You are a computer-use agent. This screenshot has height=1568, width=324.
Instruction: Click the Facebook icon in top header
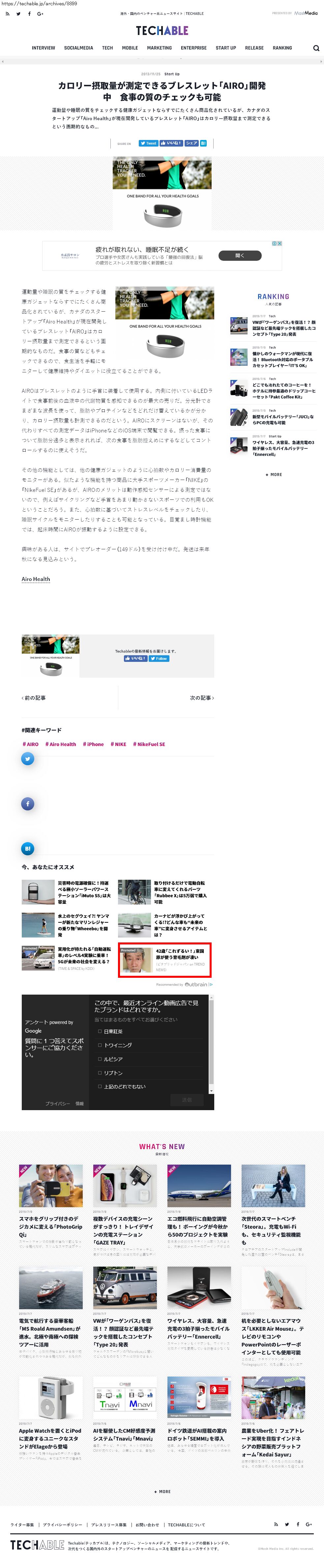coord(29,14)
